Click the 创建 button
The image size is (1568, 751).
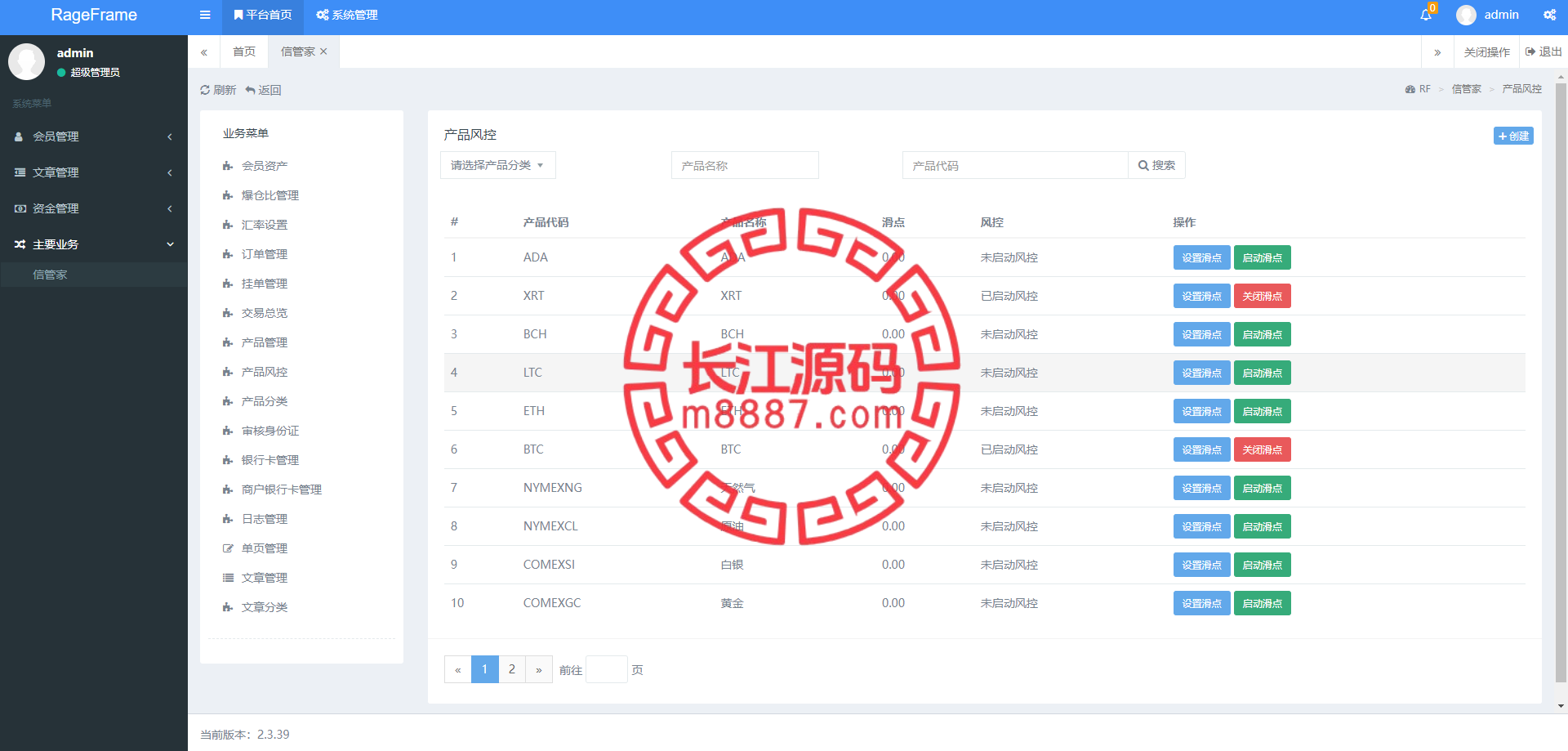[1513, 136]
